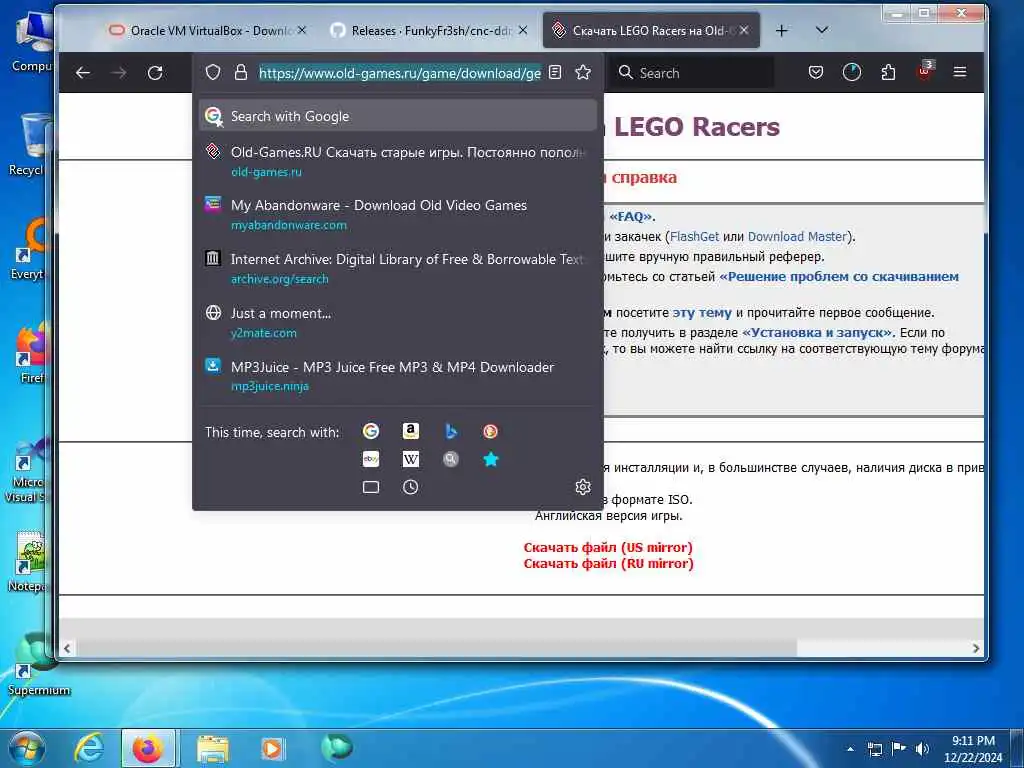Screen dimensions: 1024x768
Task: Open the Download Master link
Action: tap(797, 236)
